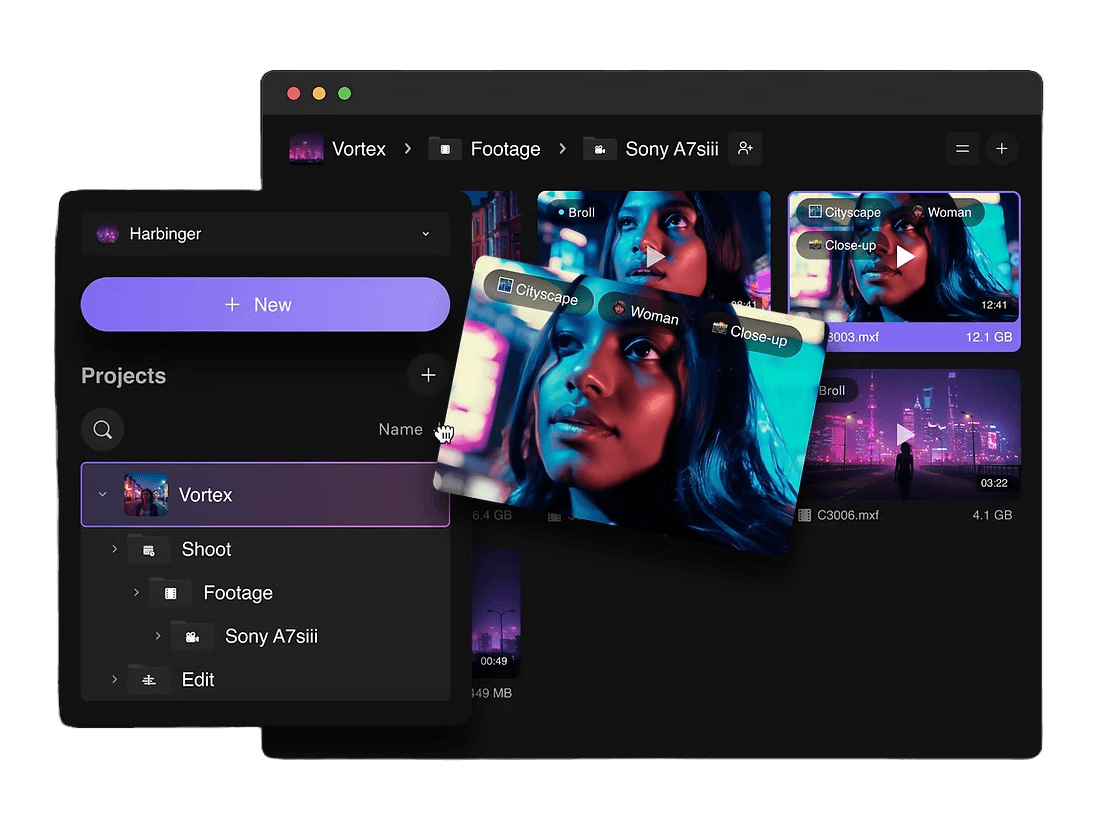Expand the Sony A7siii chevron in sidebar

click(158, 636)
